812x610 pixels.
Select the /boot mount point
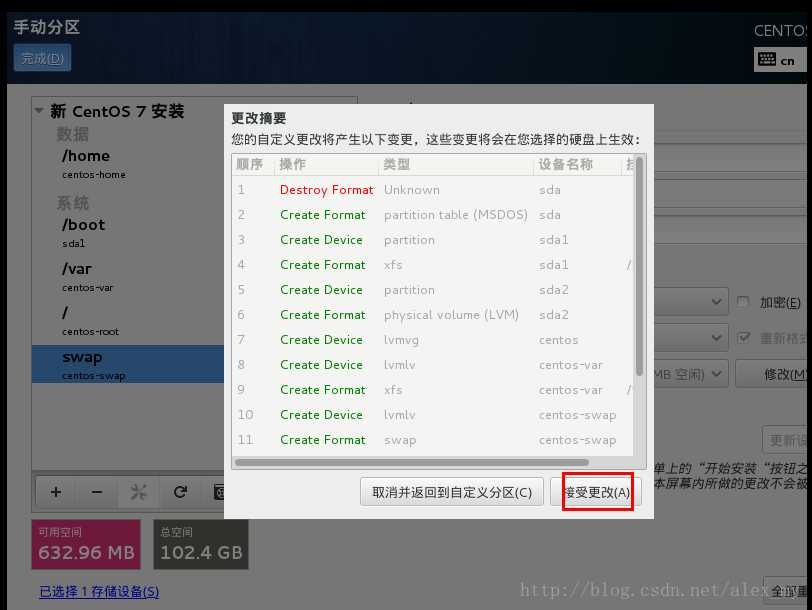tap(128, 232)
